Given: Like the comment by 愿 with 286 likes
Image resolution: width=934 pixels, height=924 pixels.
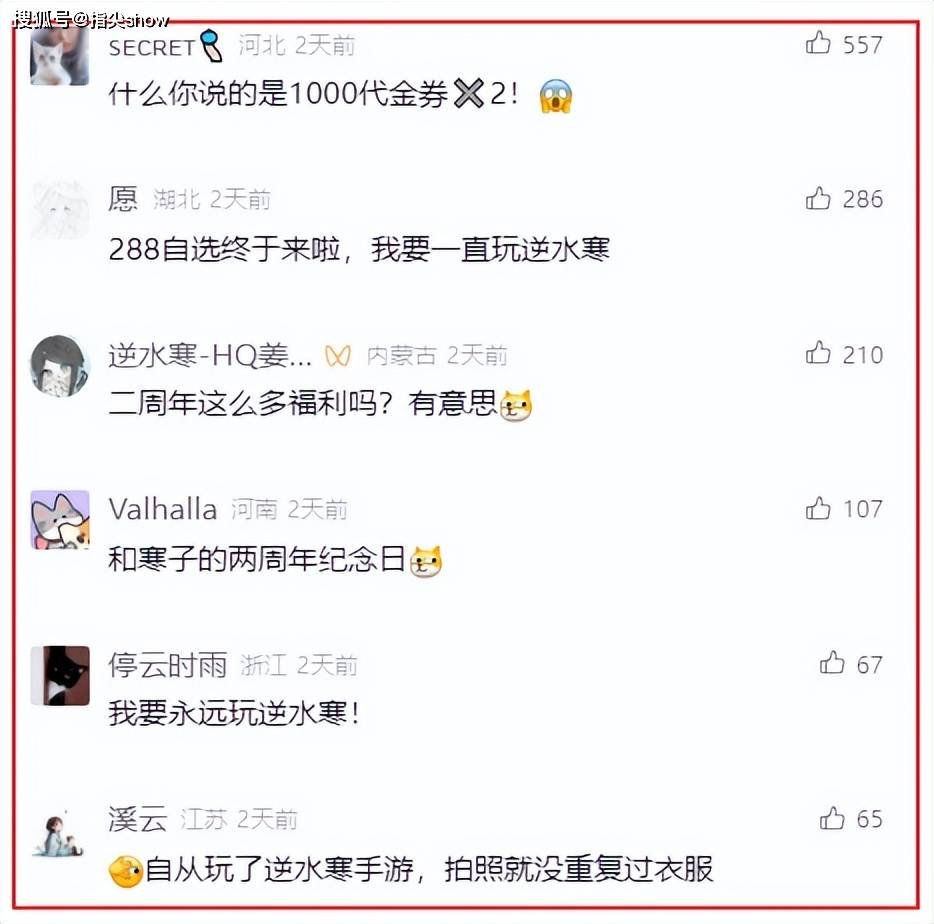Looking at the screenshot, I should [x=818, y=198].
